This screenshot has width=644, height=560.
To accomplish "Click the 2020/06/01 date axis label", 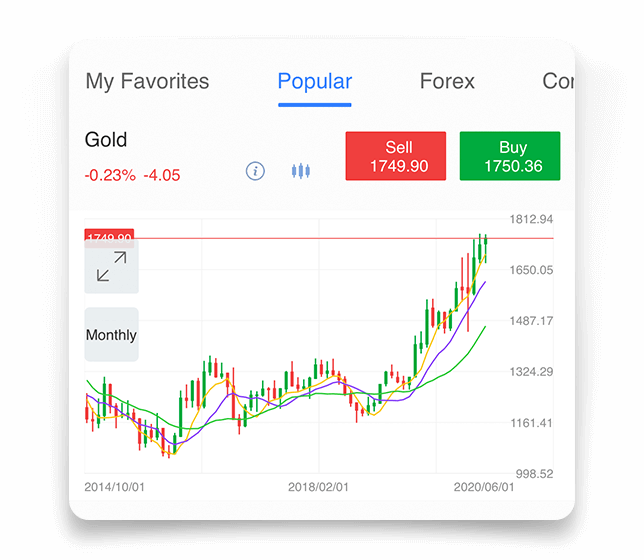I will coord(484,487).
